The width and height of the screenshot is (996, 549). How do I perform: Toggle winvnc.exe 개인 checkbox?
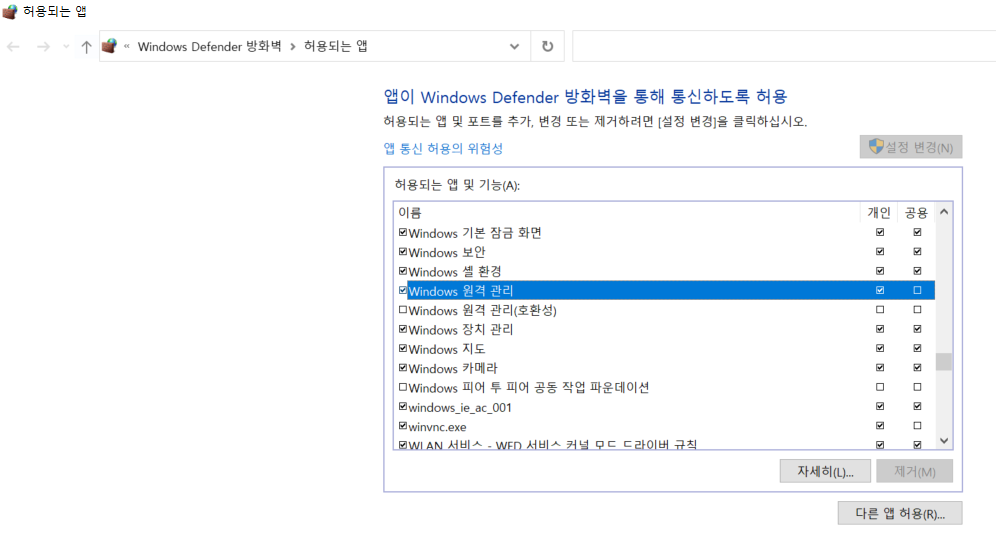click(x=880, y=426)
